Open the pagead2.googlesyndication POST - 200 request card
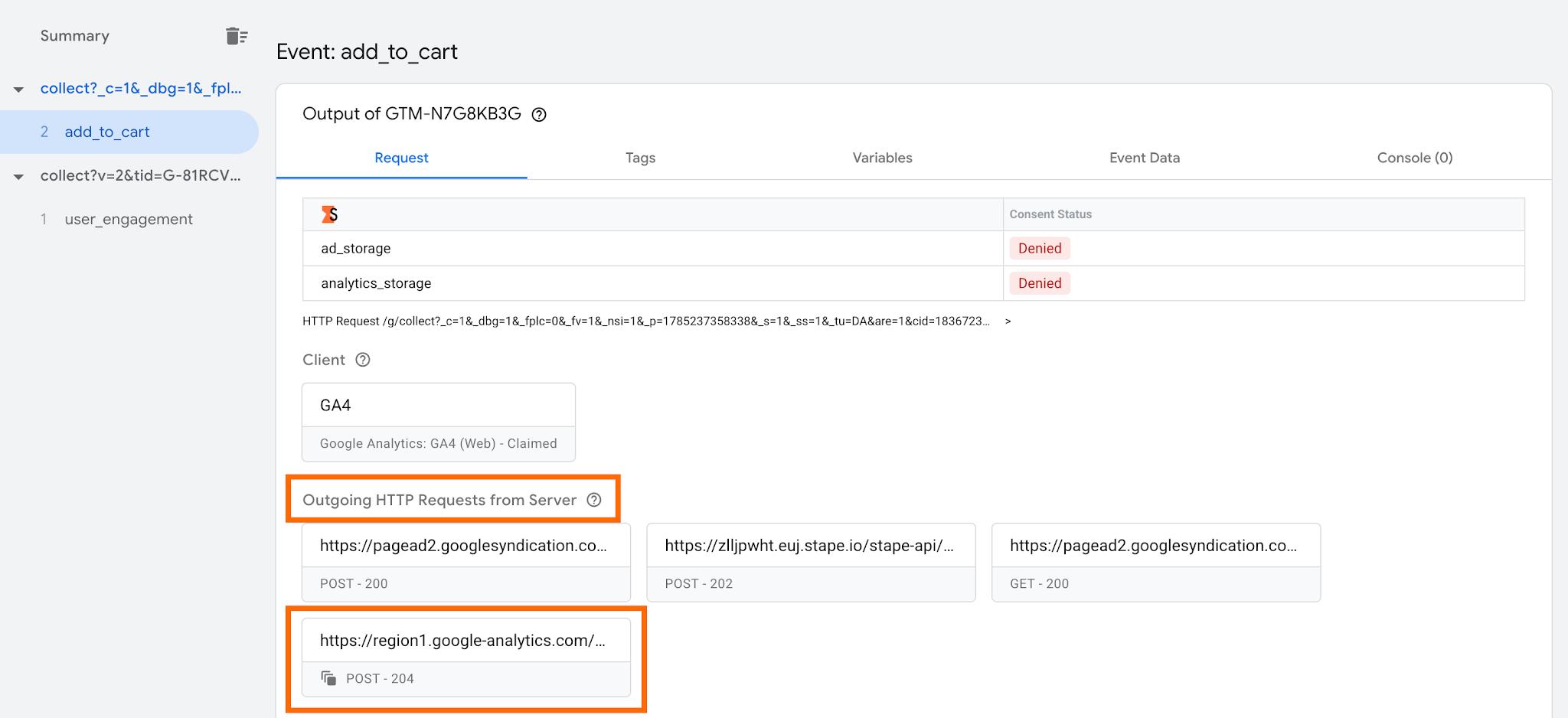 pos(465,563)
